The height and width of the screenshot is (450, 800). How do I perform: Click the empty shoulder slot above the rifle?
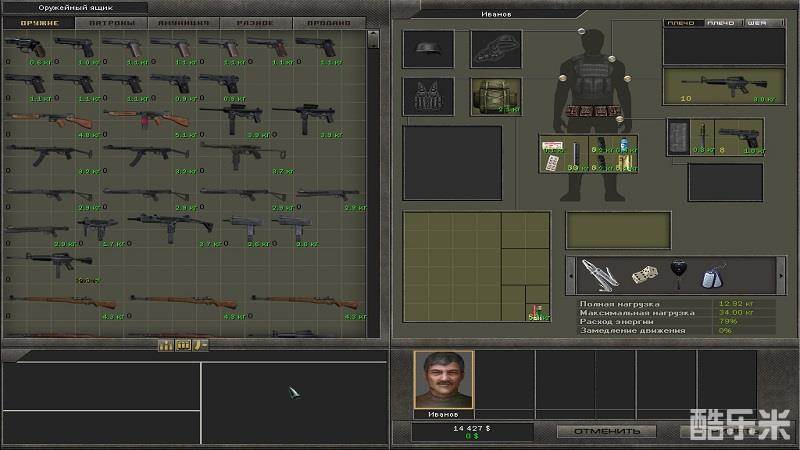[x=723, y=46]
